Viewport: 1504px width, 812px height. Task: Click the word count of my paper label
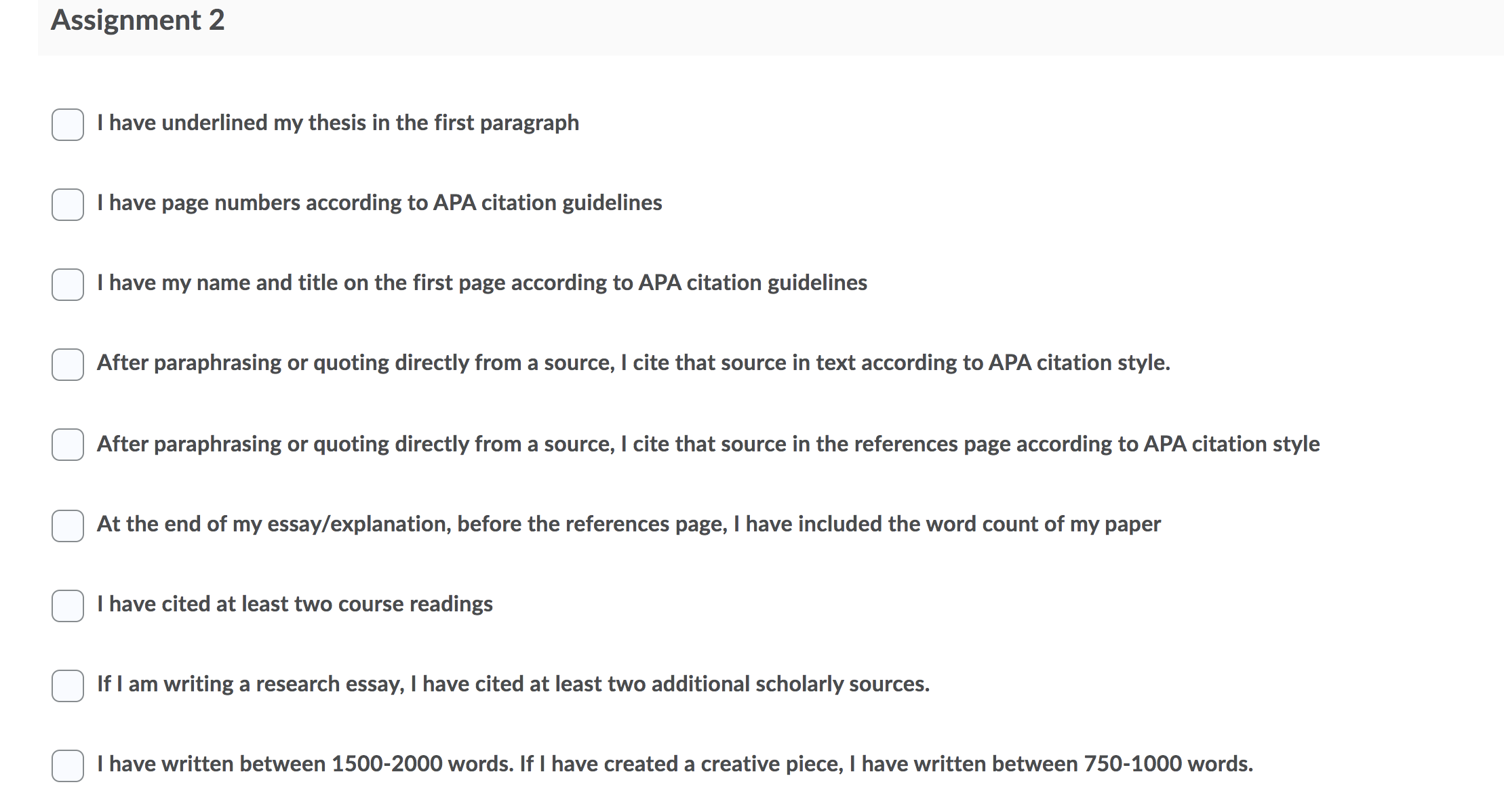pos(629,525)
